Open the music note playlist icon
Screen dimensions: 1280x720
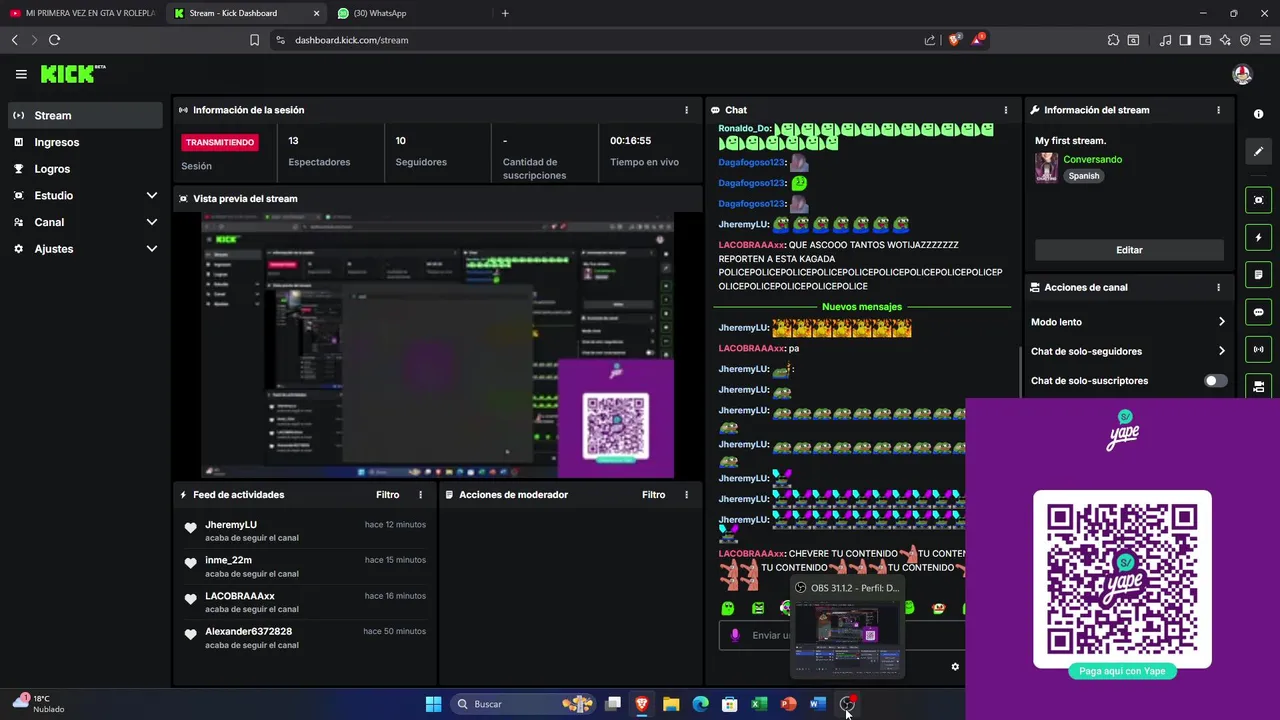pos(1165,40)
